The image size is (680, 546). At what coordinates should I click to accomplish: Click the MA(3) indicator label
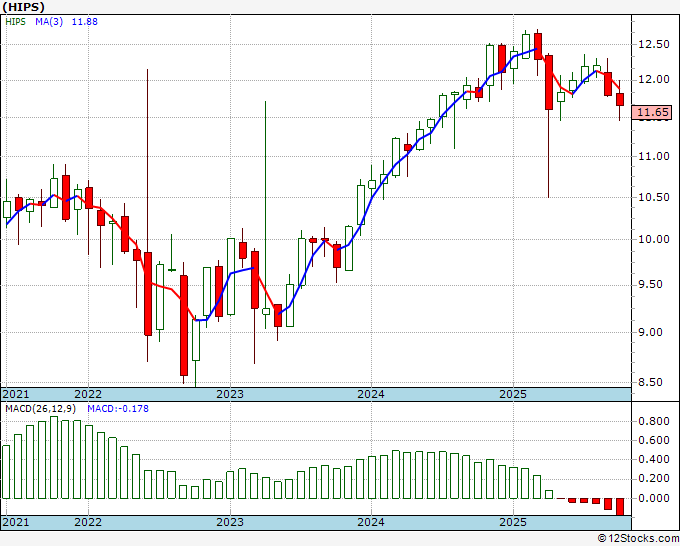(x=49, y=22)
